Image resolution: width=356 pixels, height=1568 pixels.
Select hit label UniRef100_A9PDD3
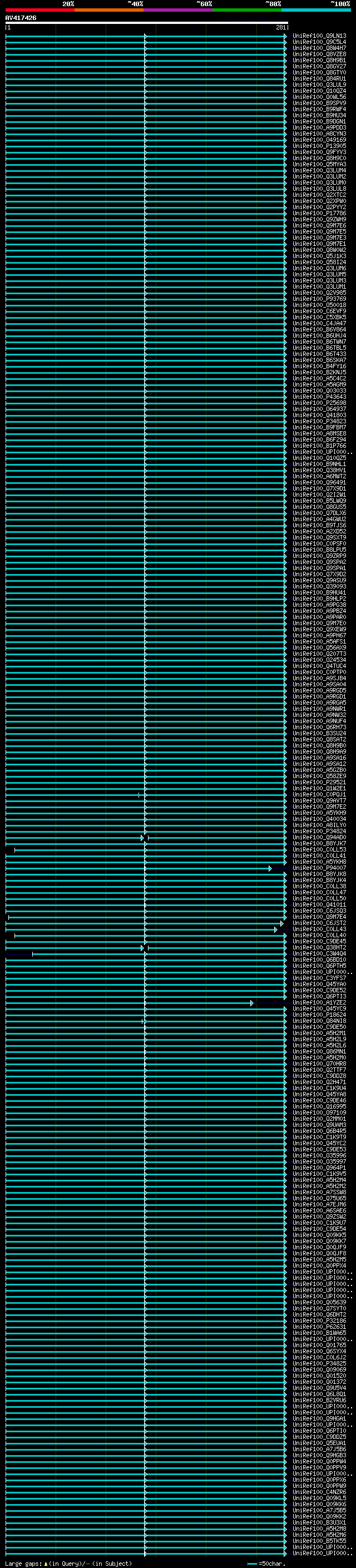[319, 128]
